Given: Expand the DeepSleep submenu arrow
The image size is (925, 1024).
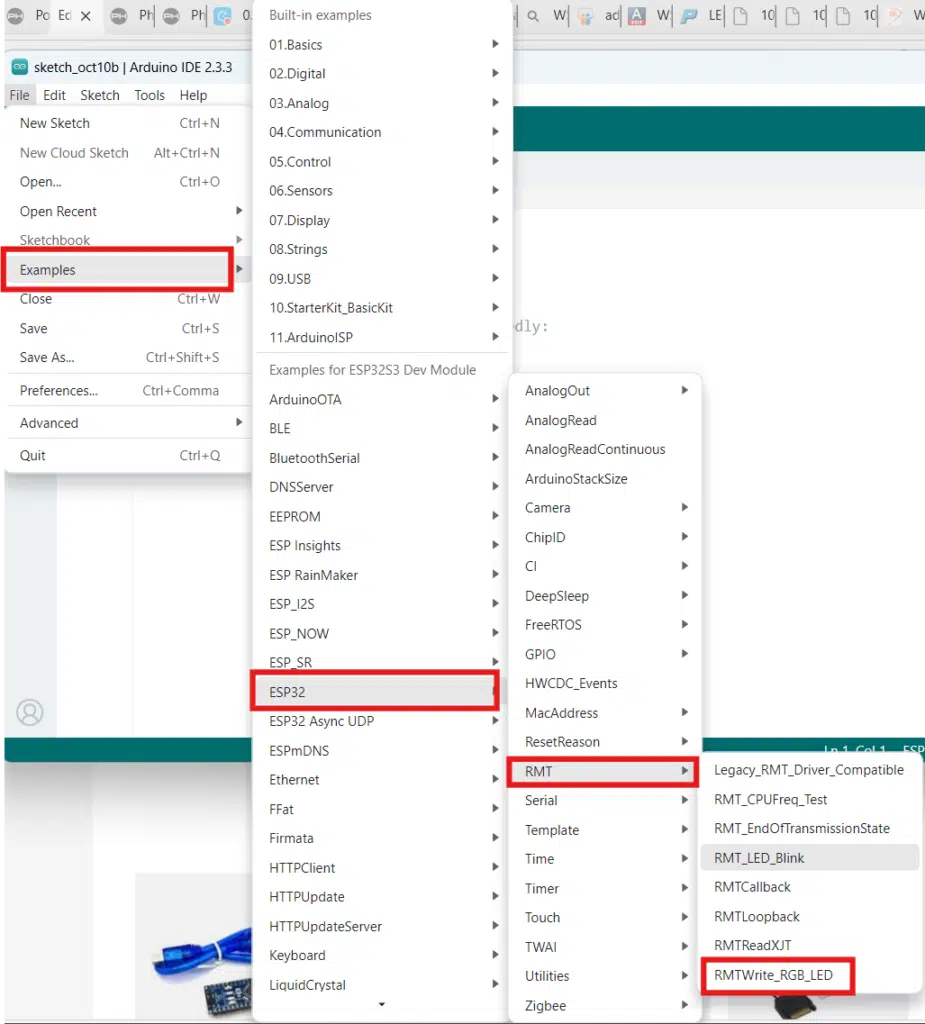Looking at the screenshot, I should 685,596.
